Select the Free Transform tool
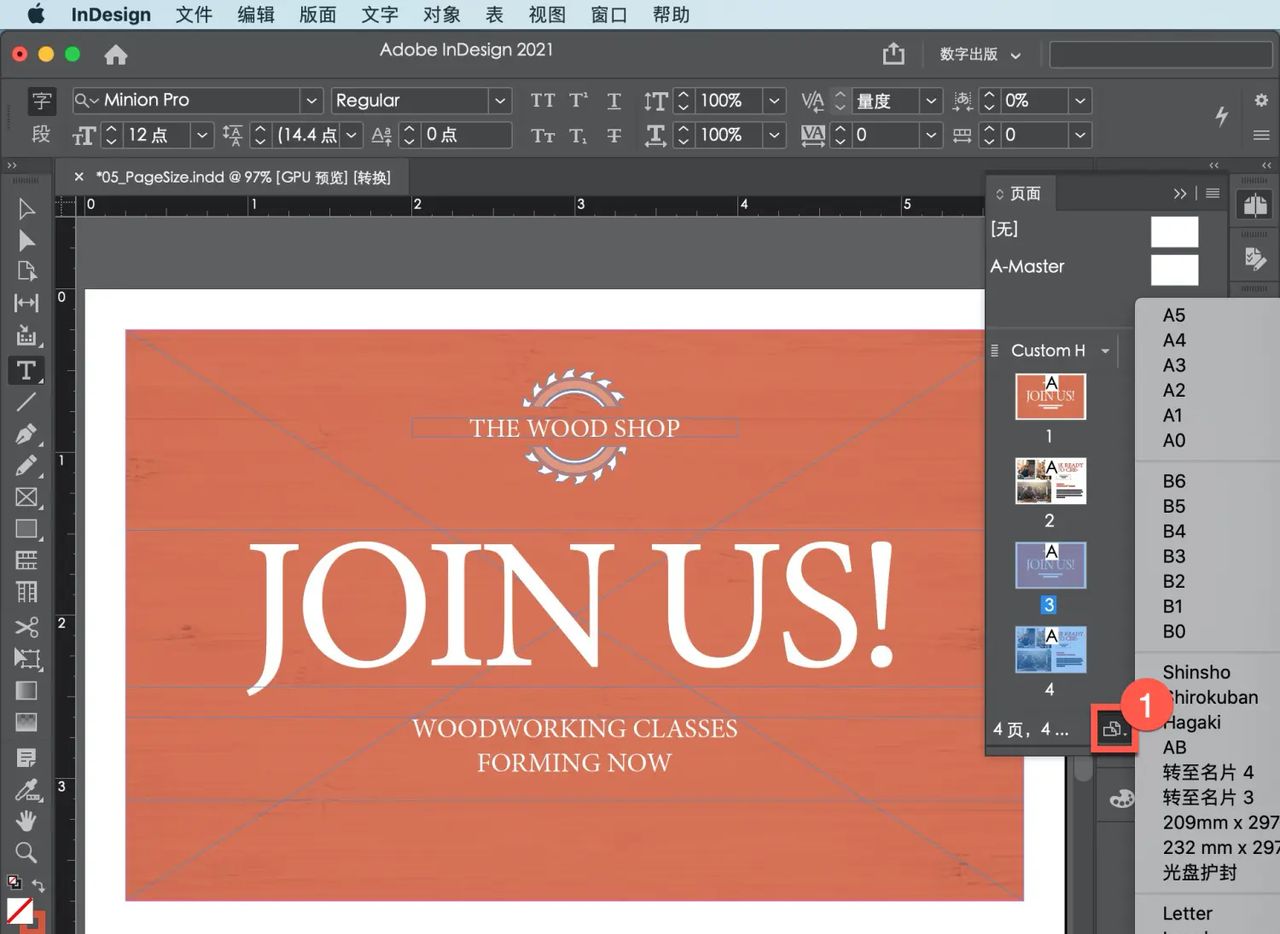This screenshot has height=934, width=1280. pos(27,659)
